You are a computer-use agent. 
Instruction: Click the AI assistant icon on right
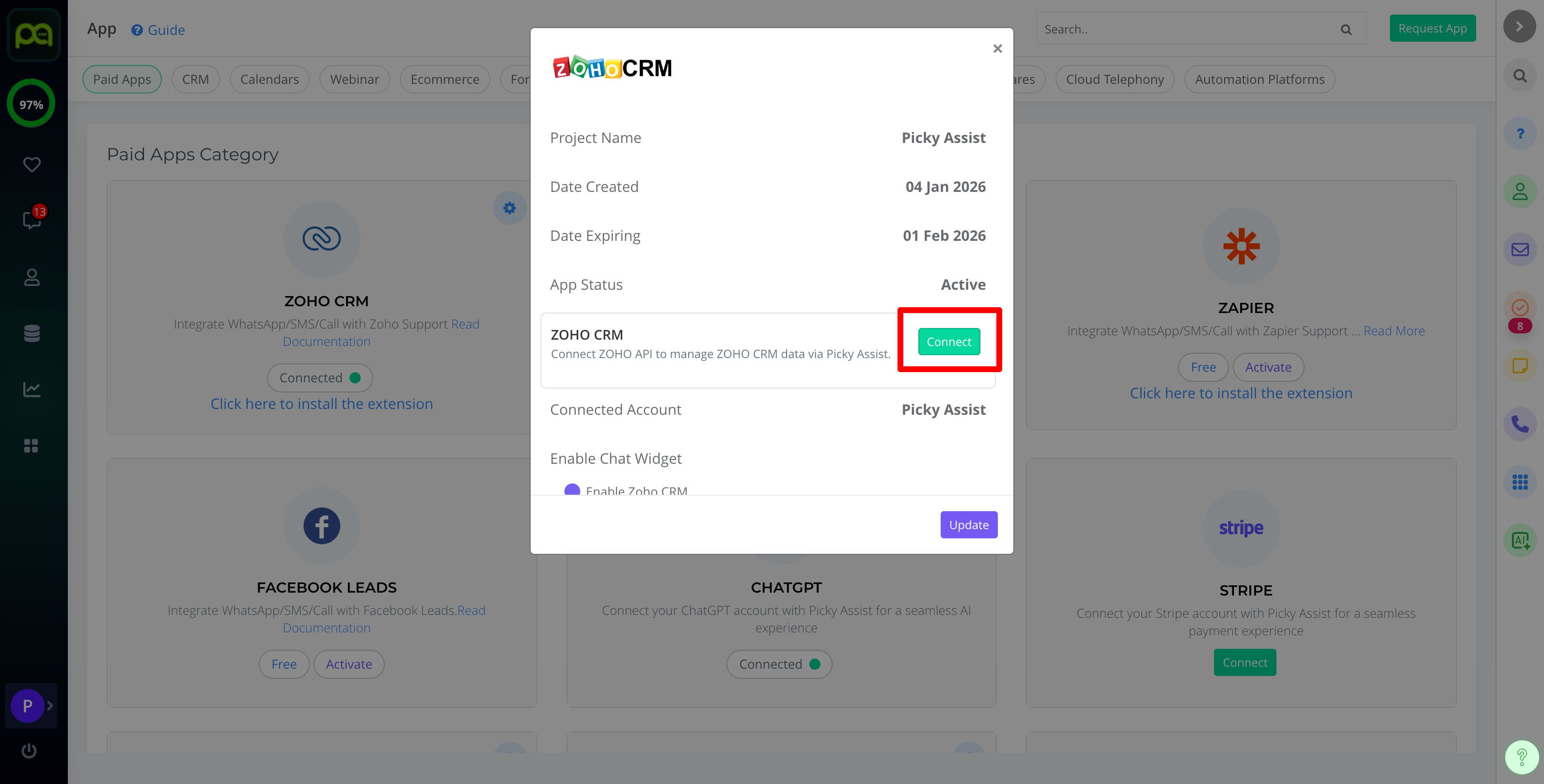(1519, 541)
